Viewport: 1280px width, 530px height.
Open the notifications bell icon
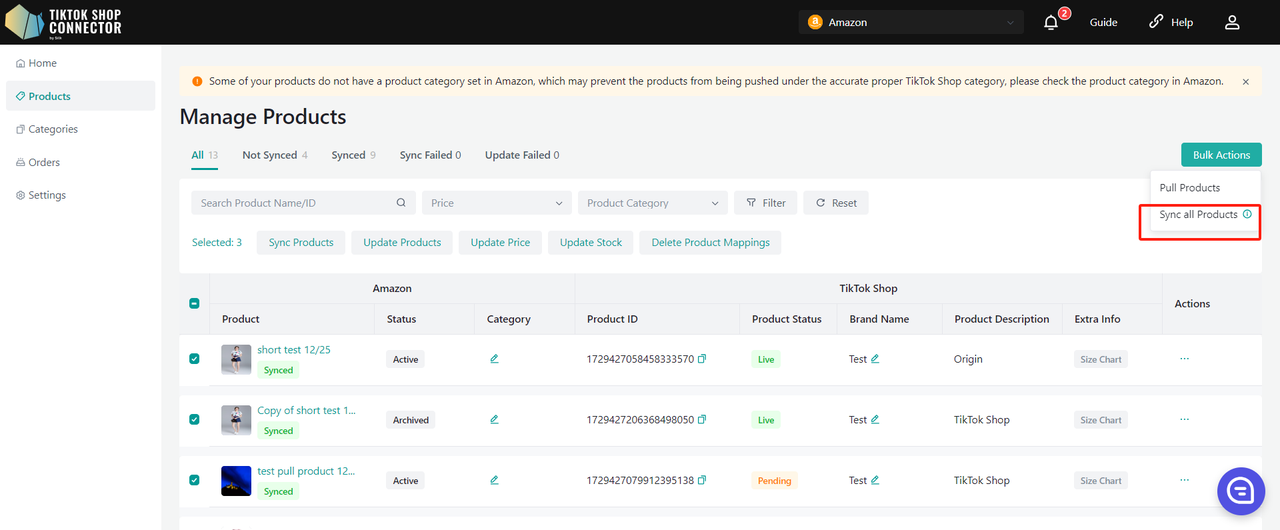(1051, 23)
